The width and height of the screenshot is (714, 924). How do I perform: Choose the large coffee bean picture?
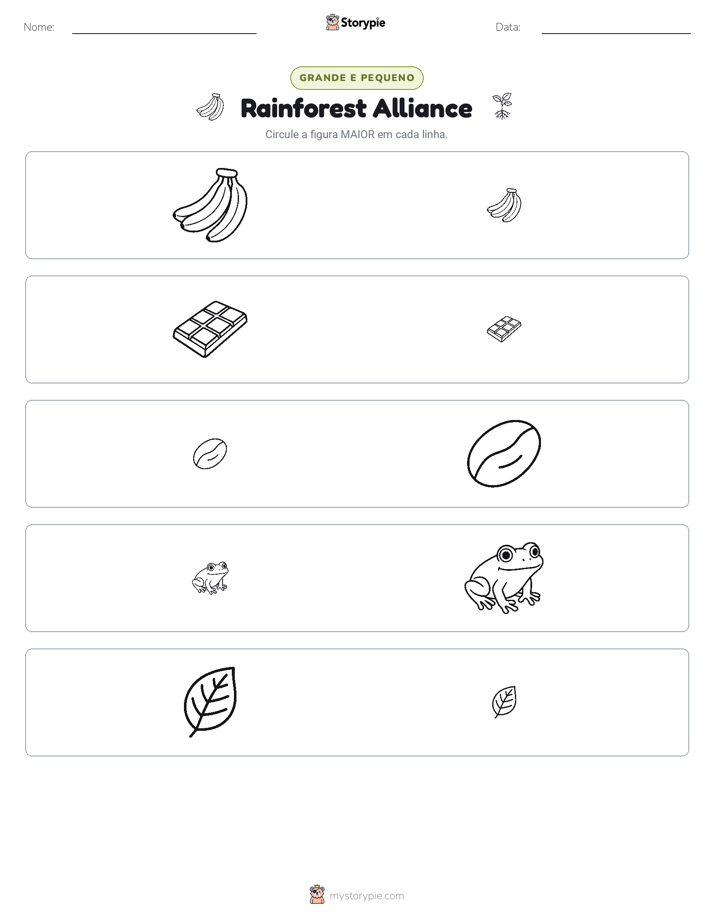point(504,454)
